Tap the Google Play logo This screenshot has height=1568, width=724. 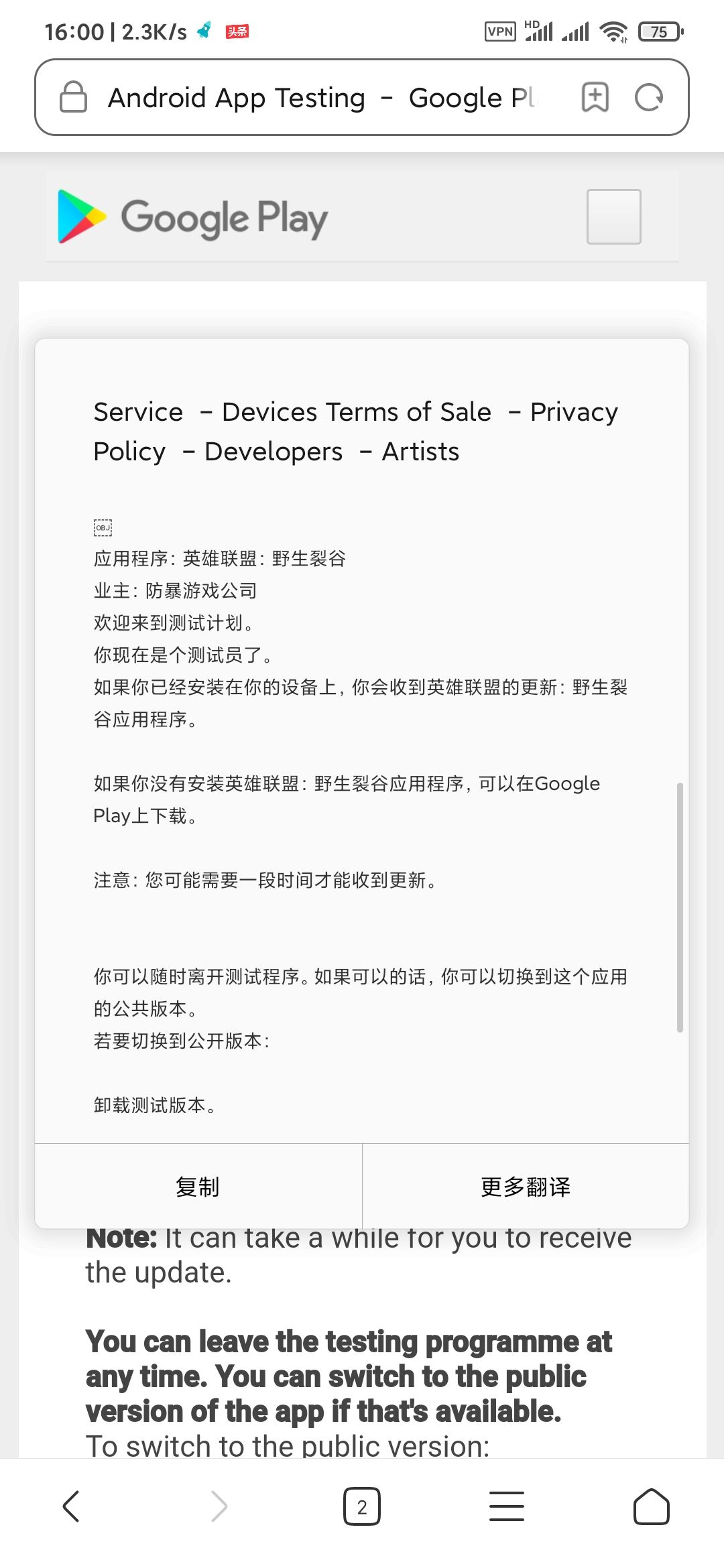[192, 216]
